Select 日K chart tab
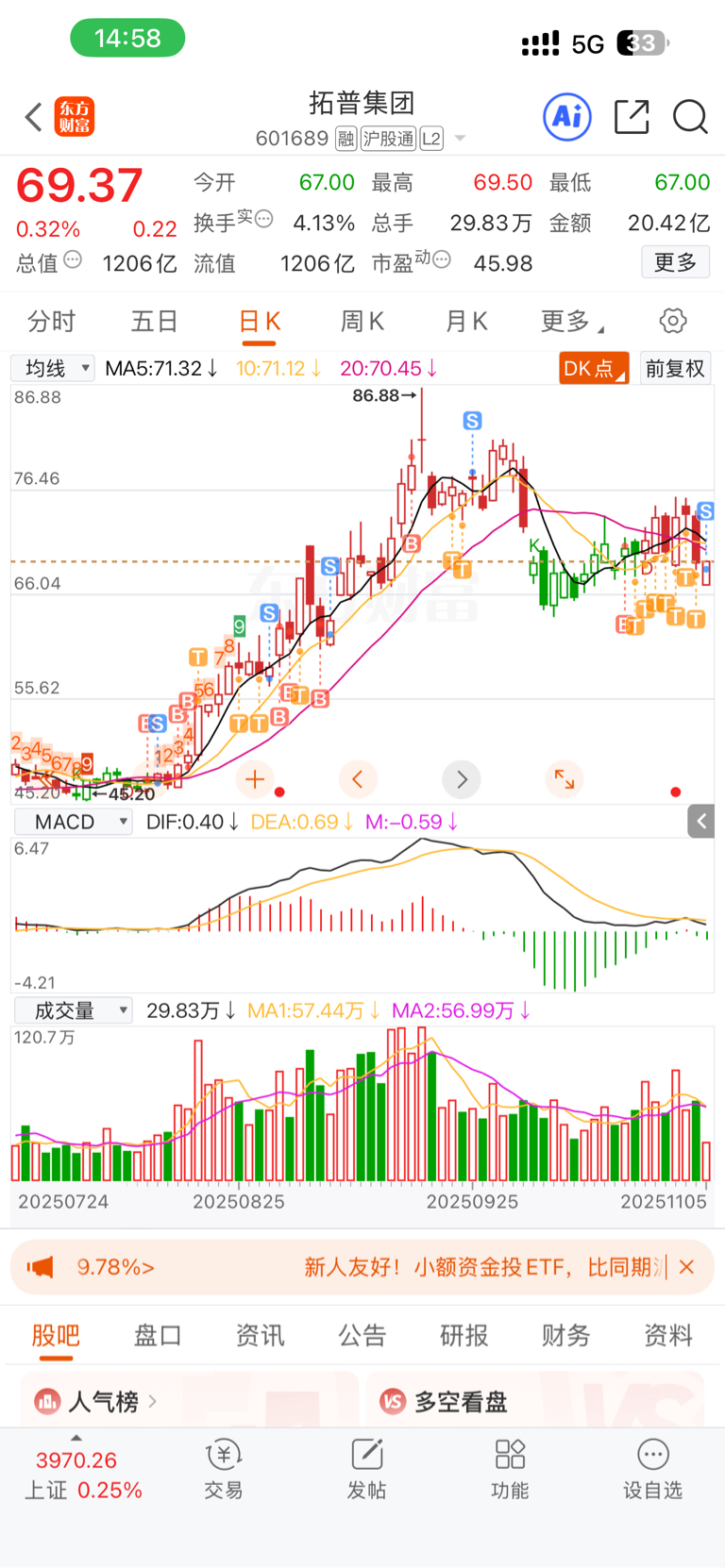 pyautogui.click(x=260, y=322)
